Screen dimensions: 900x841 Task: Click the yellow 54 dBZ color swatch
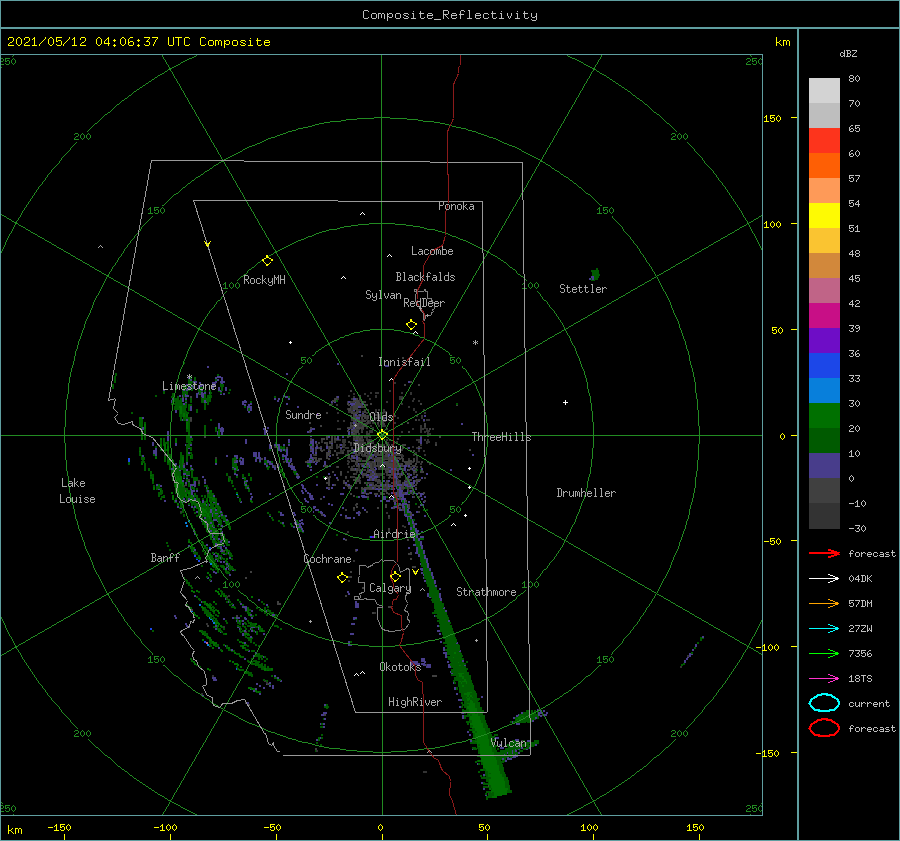[824, 215]
